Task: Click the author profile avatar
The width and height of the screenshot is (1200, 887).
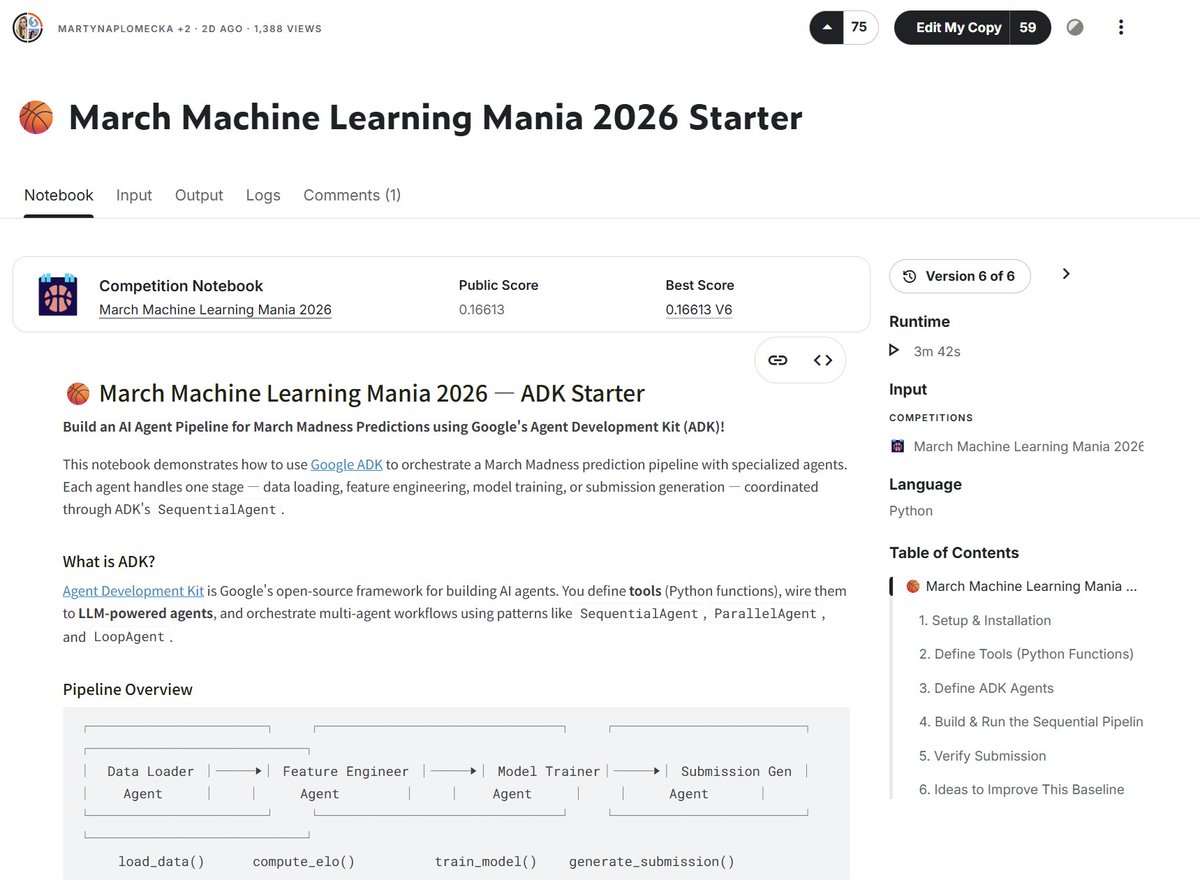Action: (x=27, y=28)
